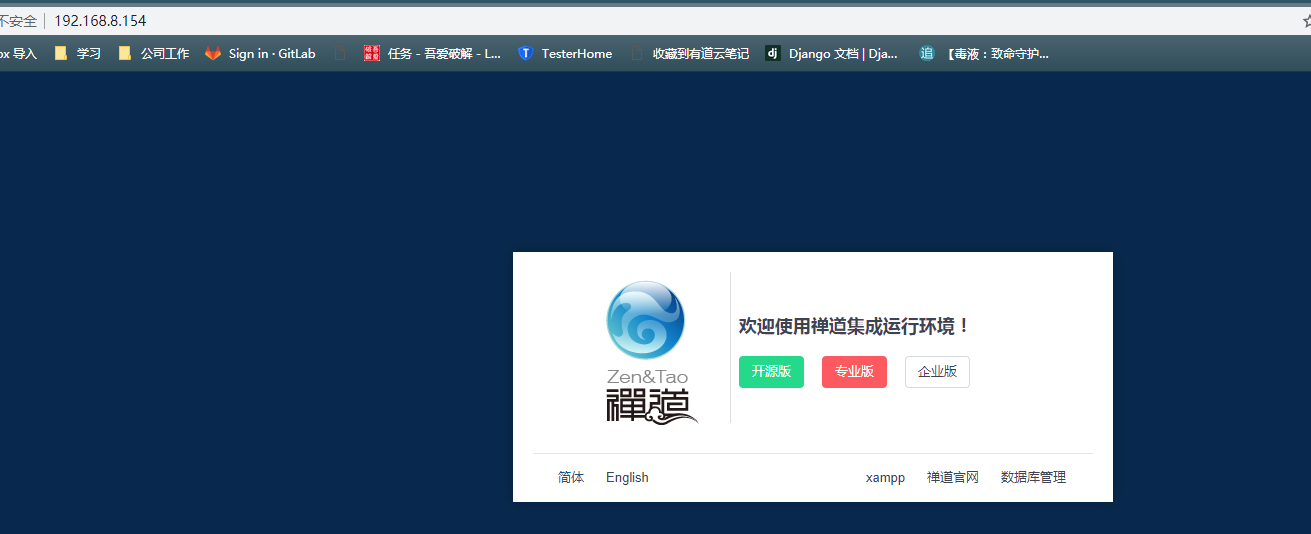
Task: Open the 公司工作 bookmark folder
Action: 154,54
